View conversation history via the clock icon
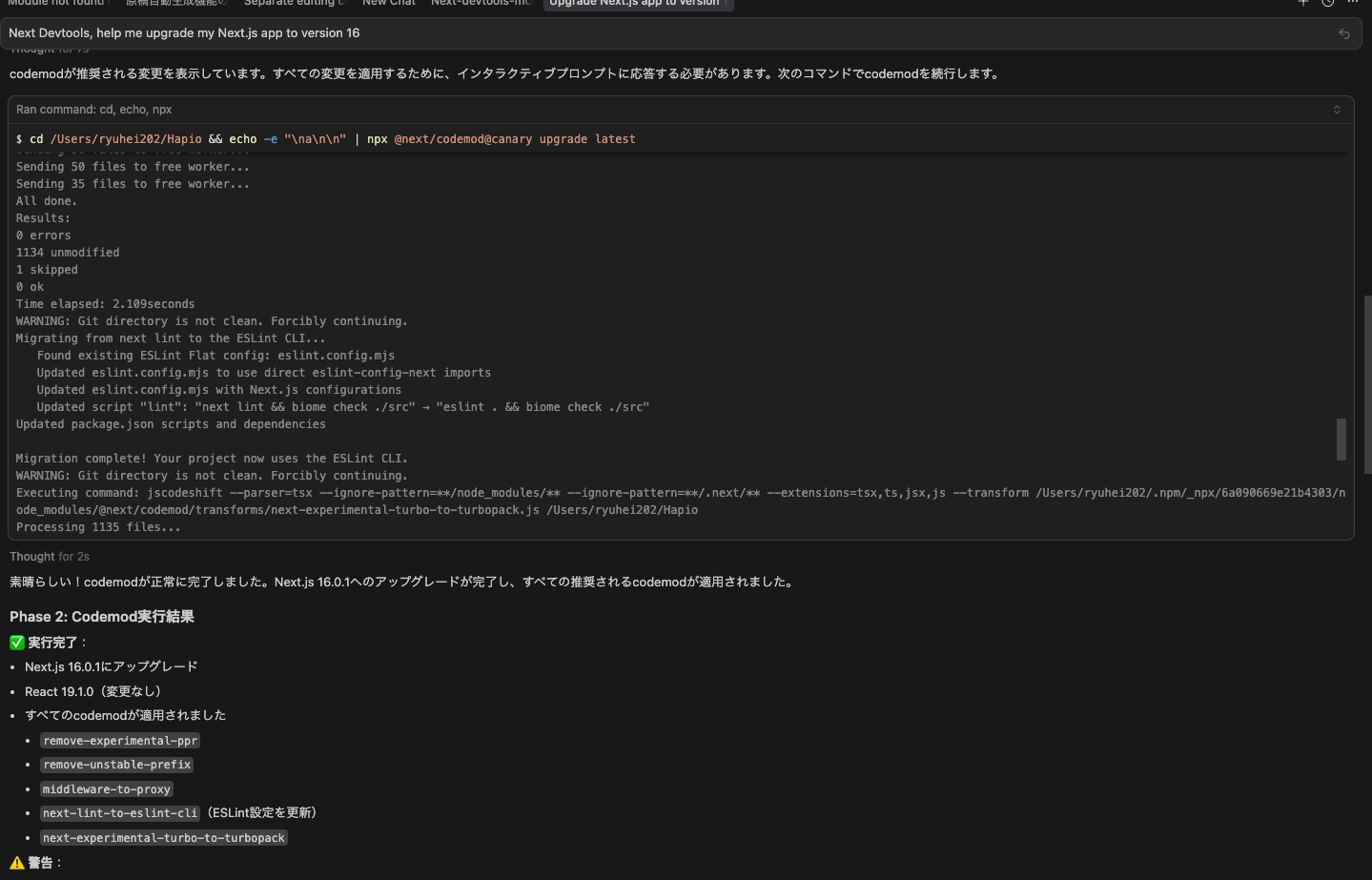The width and height of the screenshot is (1372, 880). click(1327, 4)
